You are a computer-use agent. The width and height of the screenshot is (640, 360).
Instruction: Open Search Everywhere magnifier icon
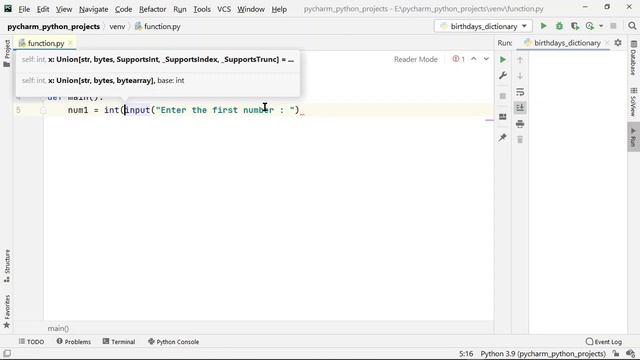(x=632, y=26)
